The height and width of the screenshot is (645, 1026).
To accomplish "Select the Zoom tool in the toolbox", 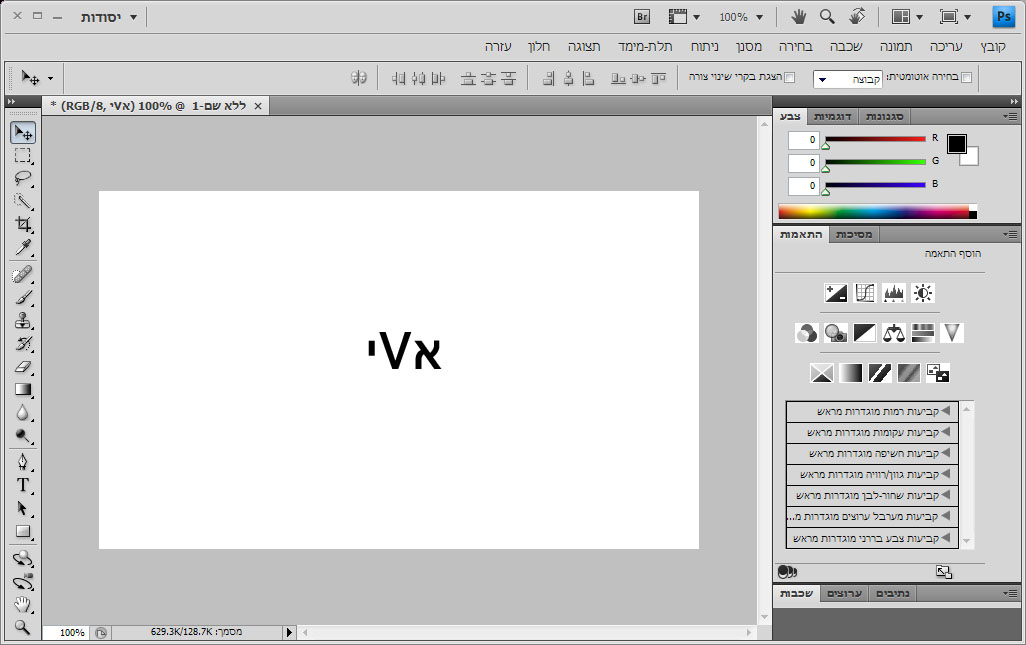I will (x=22, y=628).
